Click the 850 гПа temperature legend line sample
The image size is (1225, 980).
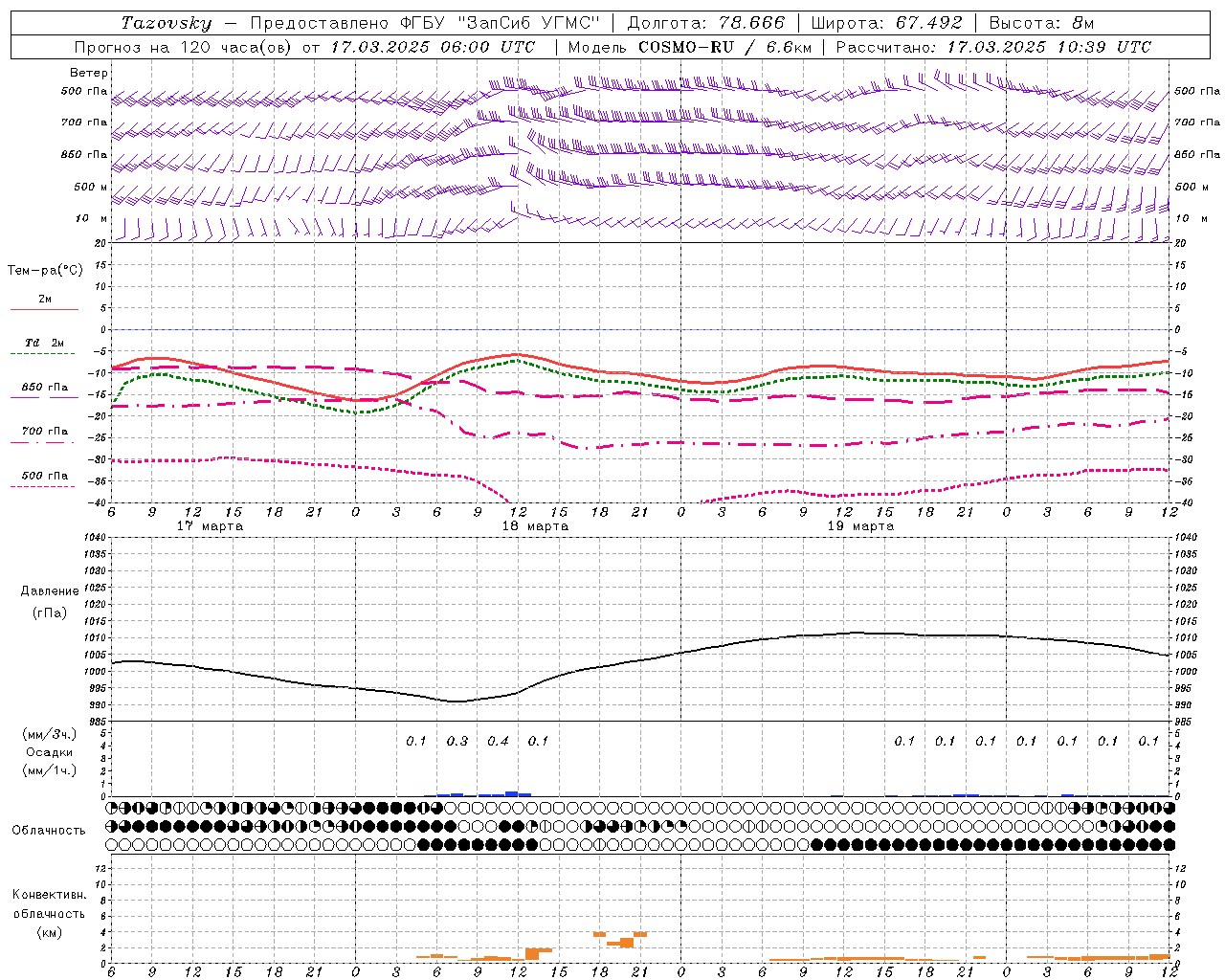click(x=45, y=397)
